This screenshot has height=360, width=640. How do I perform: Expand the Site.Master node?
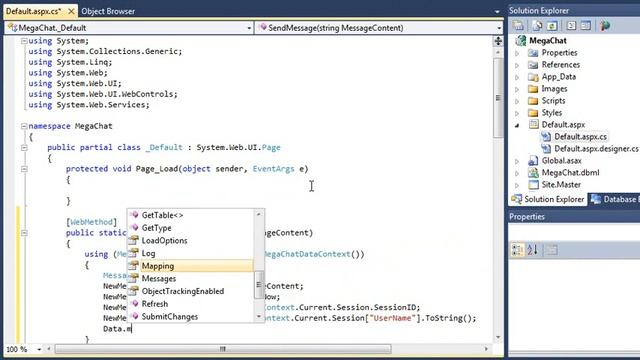coord(517,185)
